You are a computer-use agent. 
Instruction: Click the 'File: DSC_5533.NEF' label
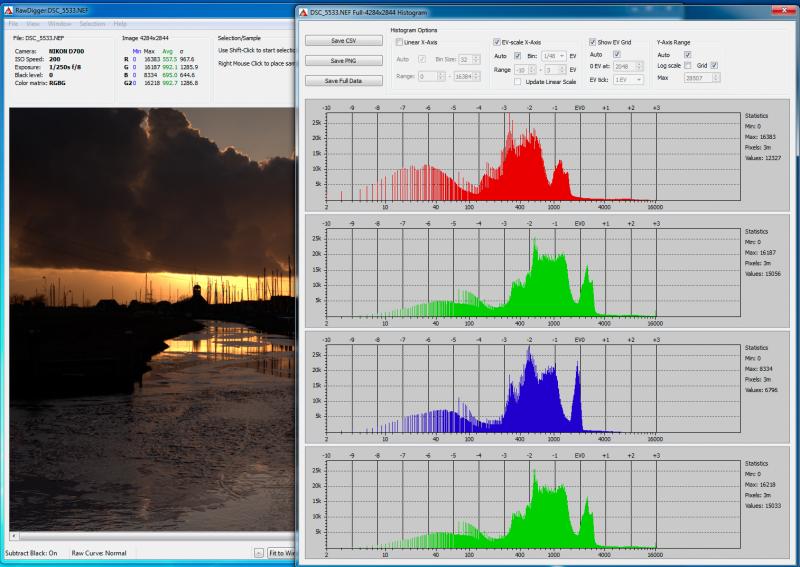(x=38, y=38)
